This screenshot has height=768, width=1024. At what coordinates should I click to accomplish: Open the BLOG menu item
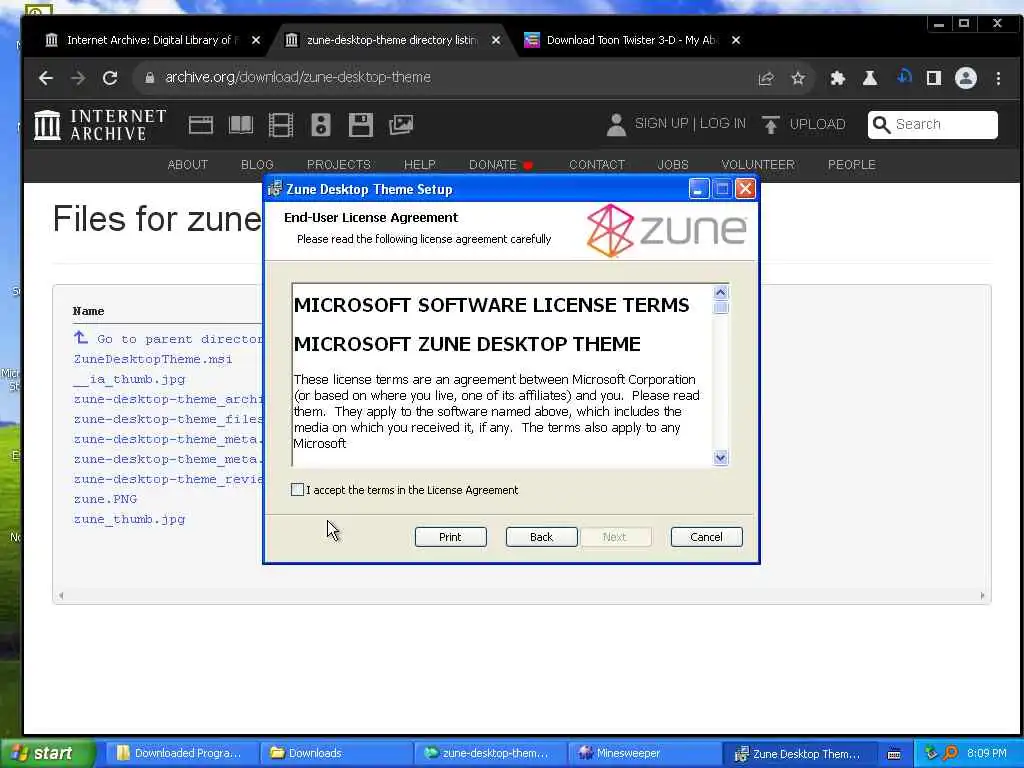[x=257, y=165]
